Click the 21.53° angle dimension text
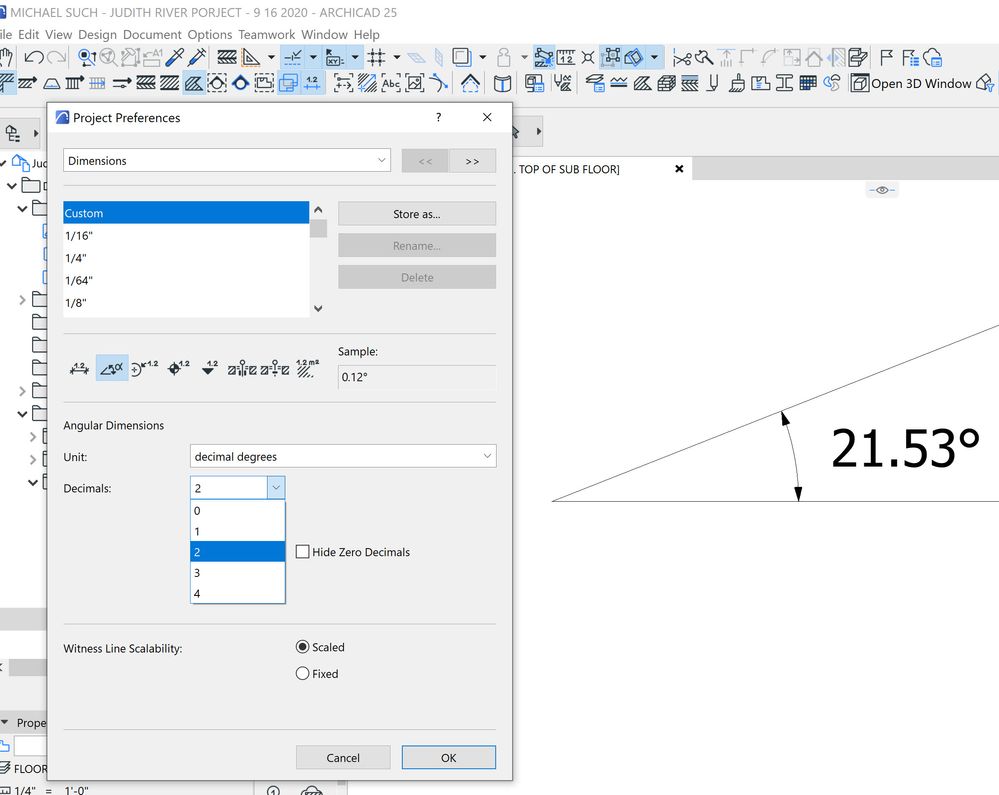 [x=905, y=449]
